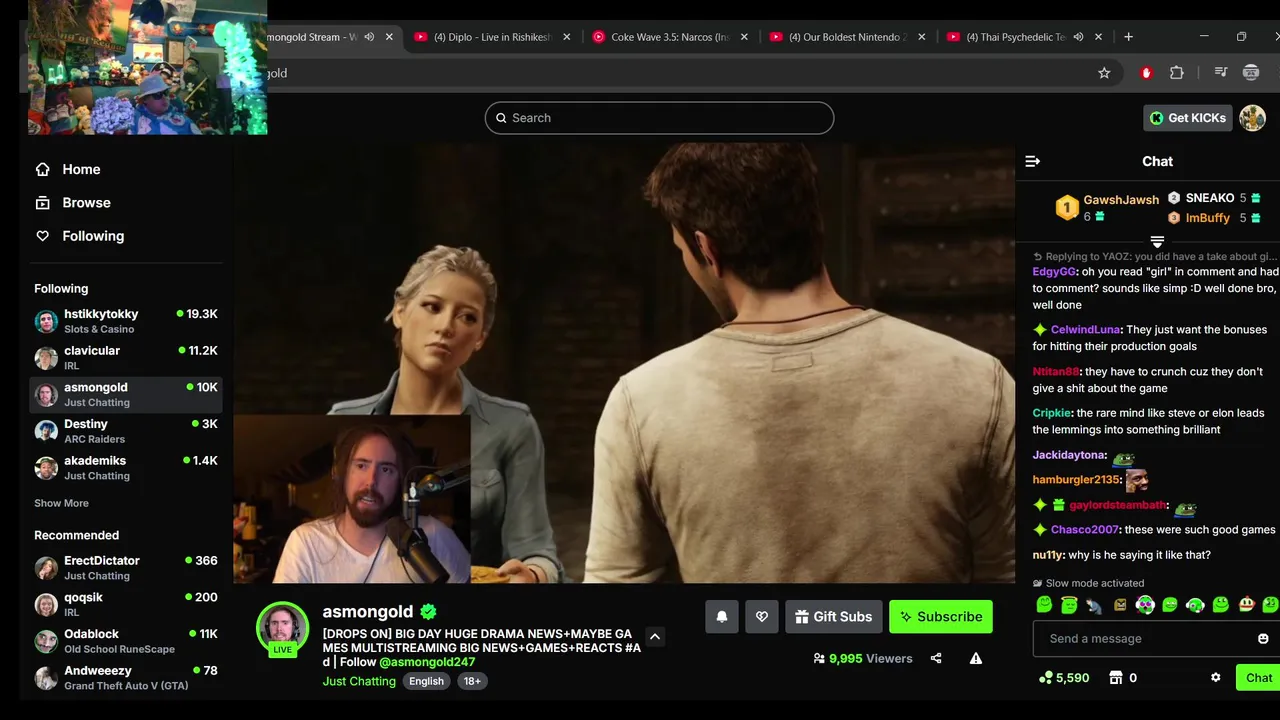This screenshot has height=720, width=1280.
Task: Mute the Thai Psychedelic tab audio
Action: 1078,37
